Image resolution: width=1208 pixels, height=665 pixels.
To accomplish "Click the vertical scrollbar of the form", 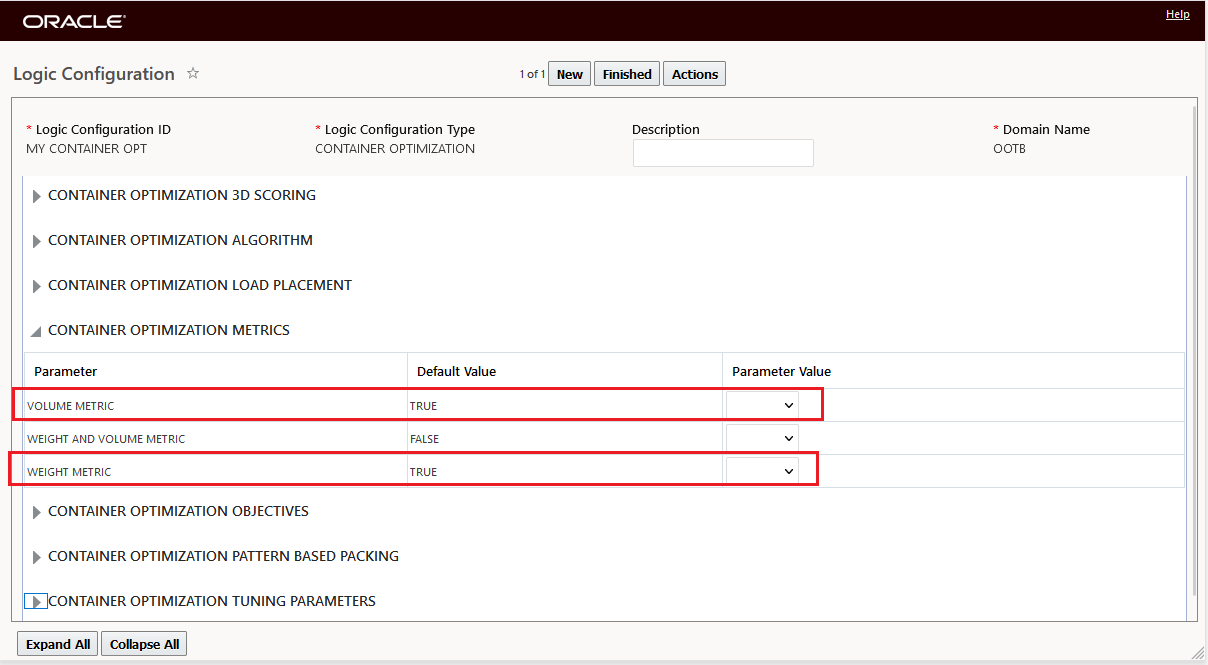I will [1196, 350].
